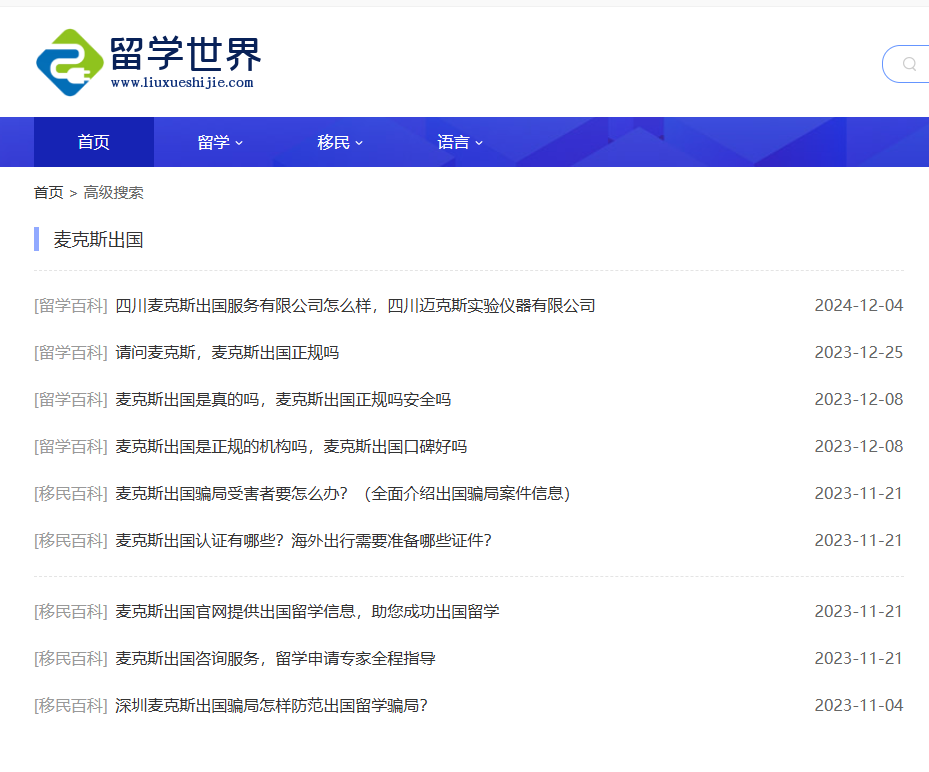Open article 麦克斯出国骗局受害者要怎么办
Screen dimensions: 929x772
tap(342, 494)
